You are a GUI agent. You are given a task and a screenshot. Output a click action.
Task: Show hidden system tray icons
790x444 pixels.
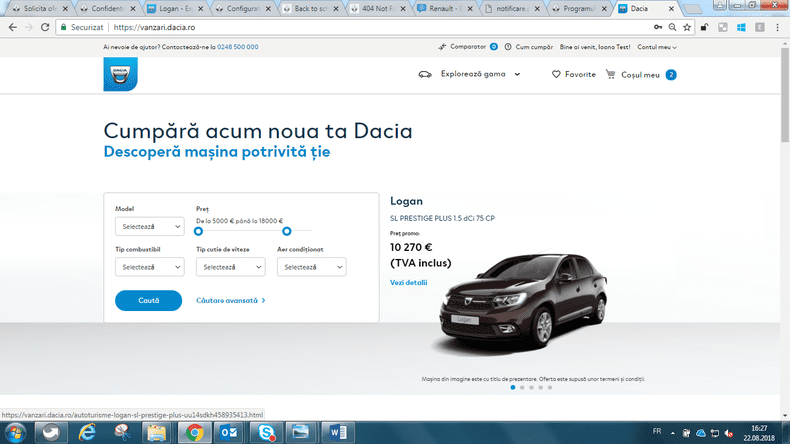(673, 433)
